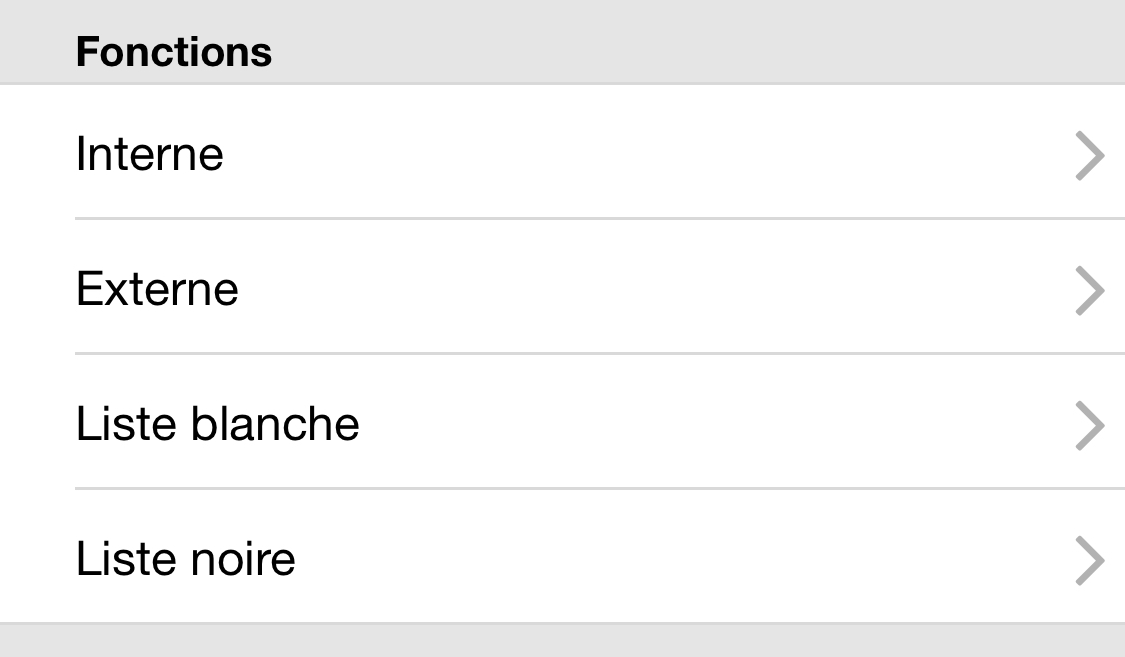Expand Liste blanche via its disclosure arrow

(x=1089, y=426)
